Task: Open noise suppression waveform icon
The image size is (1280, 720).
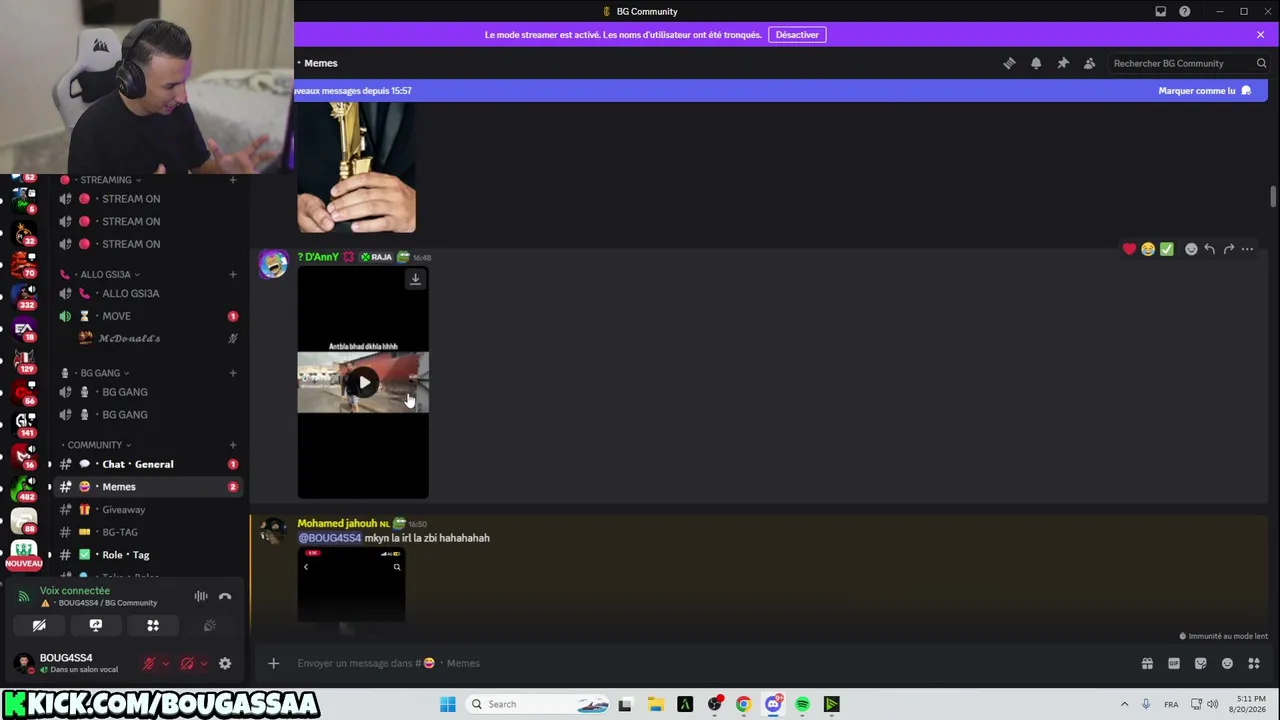Action: [201, 597]
